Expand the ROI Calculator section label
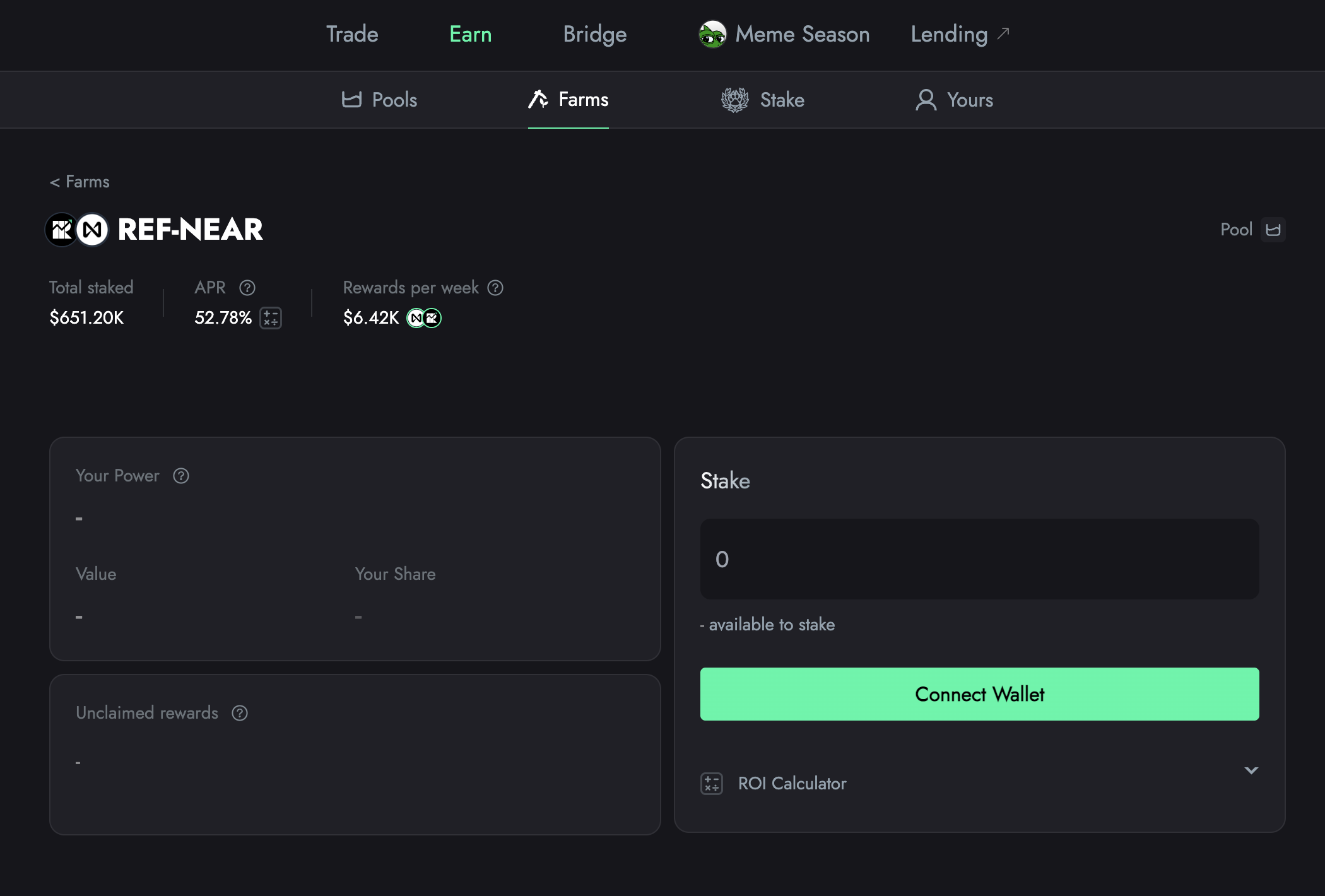Image resolution: width=1325 pixels, height=896 pixels. (x=792, y=784)
